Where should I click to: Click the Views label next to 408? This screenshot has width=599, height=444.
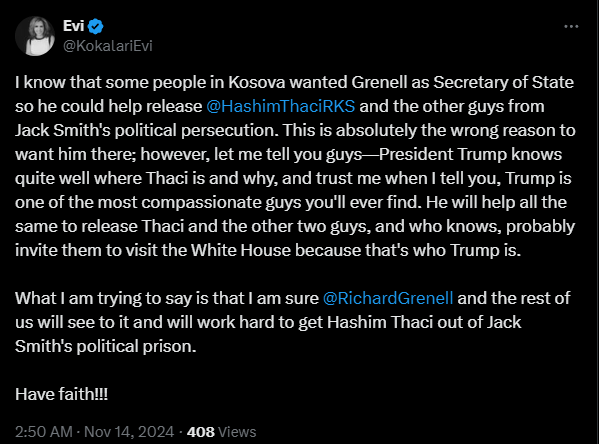(x=237, y=432)
